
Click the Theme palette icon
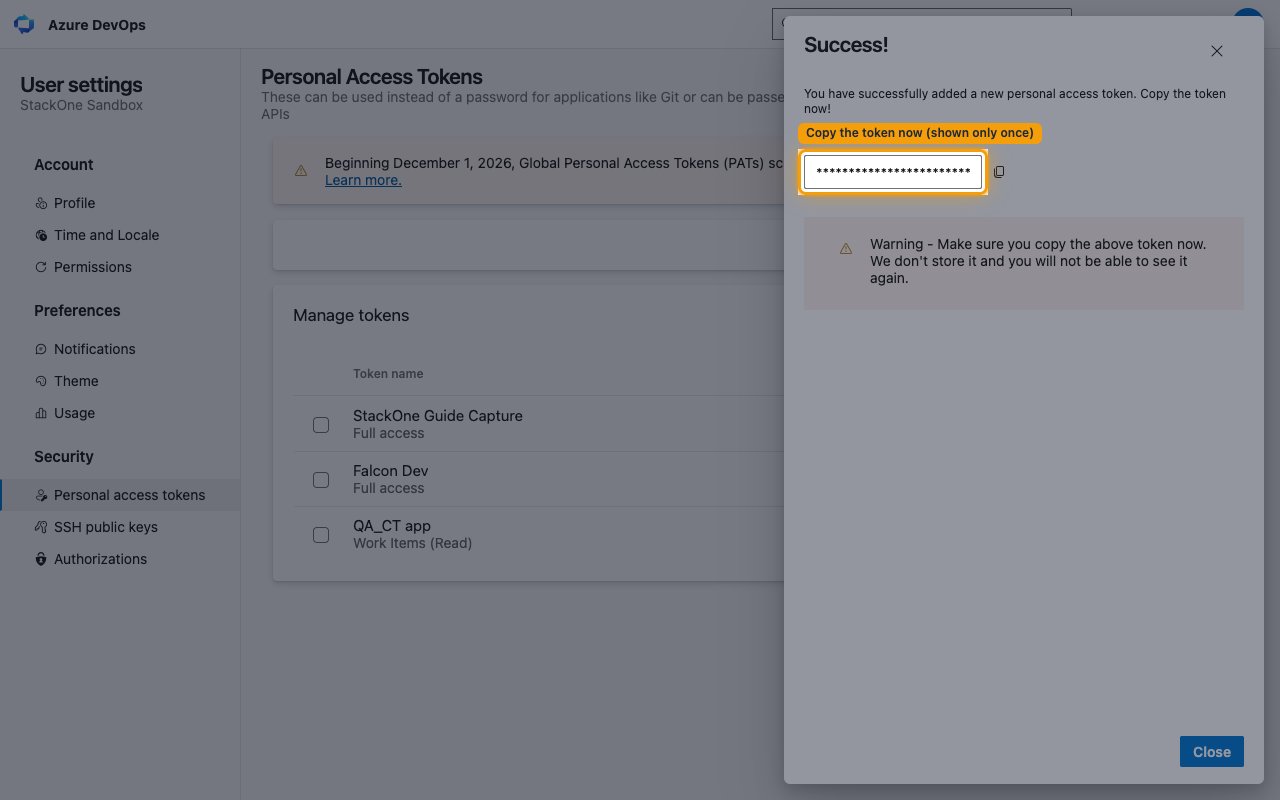(41, 381)
